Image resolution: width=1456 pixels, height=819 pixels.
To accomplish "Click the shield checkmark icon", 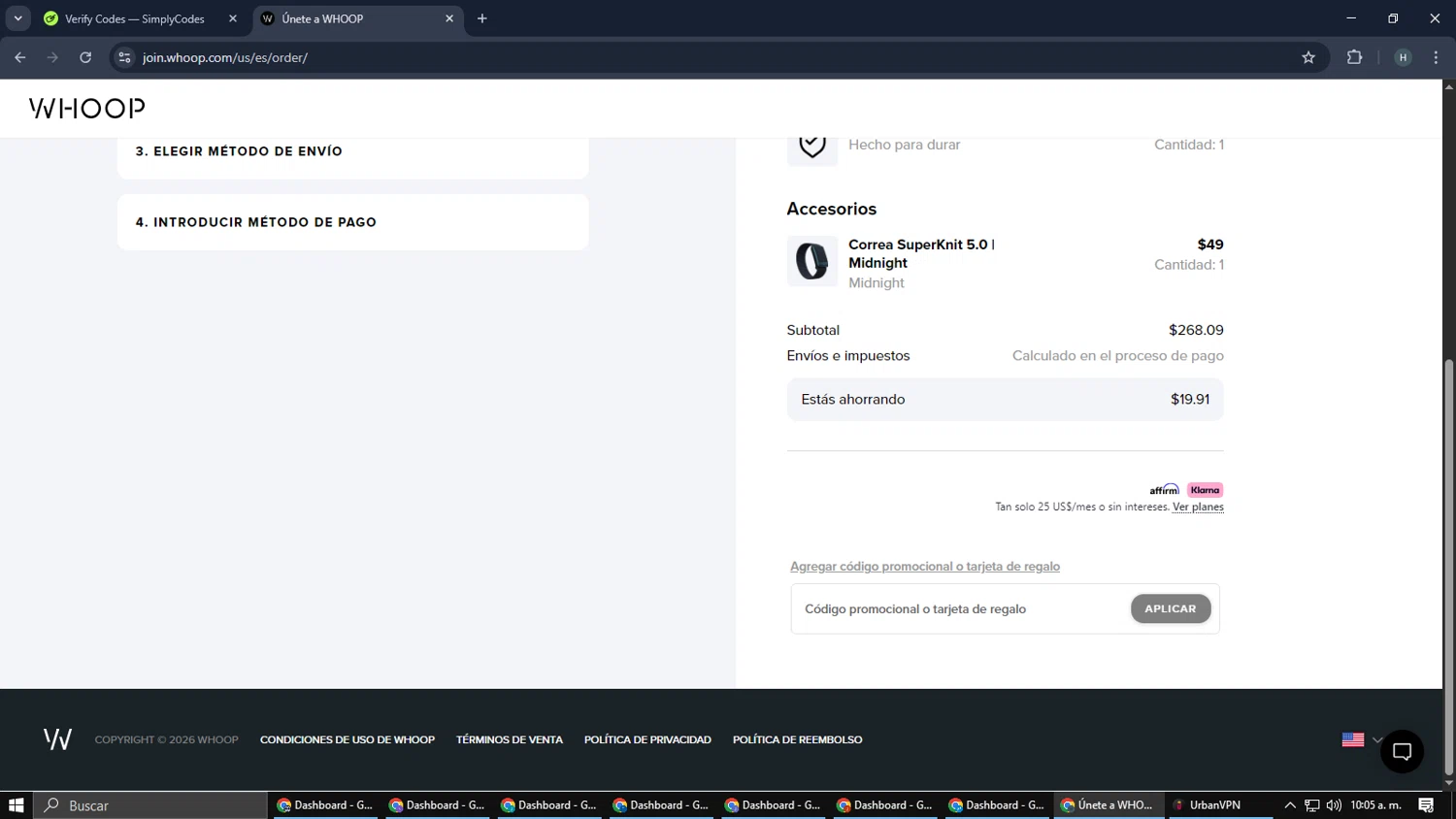I will pyautogui.click(x=811, y=146).
